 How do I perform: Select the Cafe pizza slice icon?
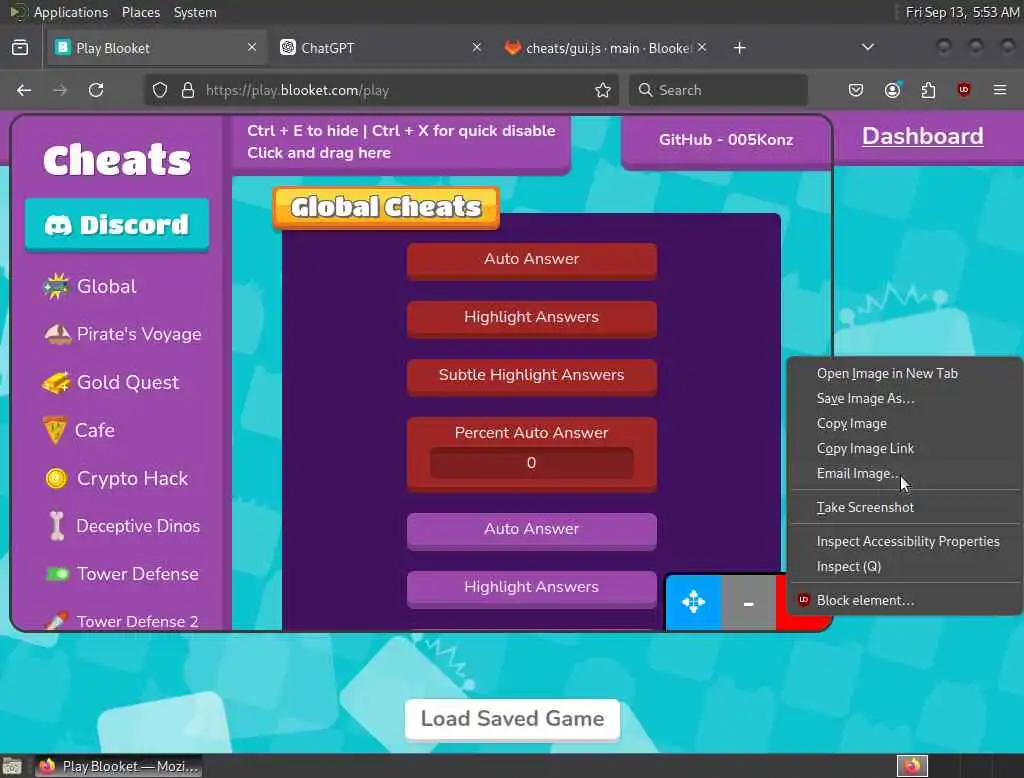click(55, 430)
